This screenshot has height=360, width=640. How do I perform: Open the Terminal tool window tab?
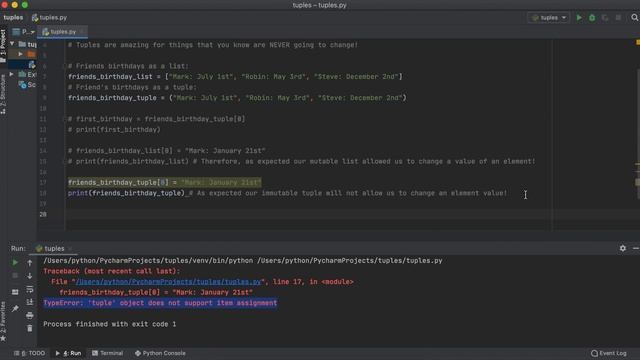[x=107, y=353]
